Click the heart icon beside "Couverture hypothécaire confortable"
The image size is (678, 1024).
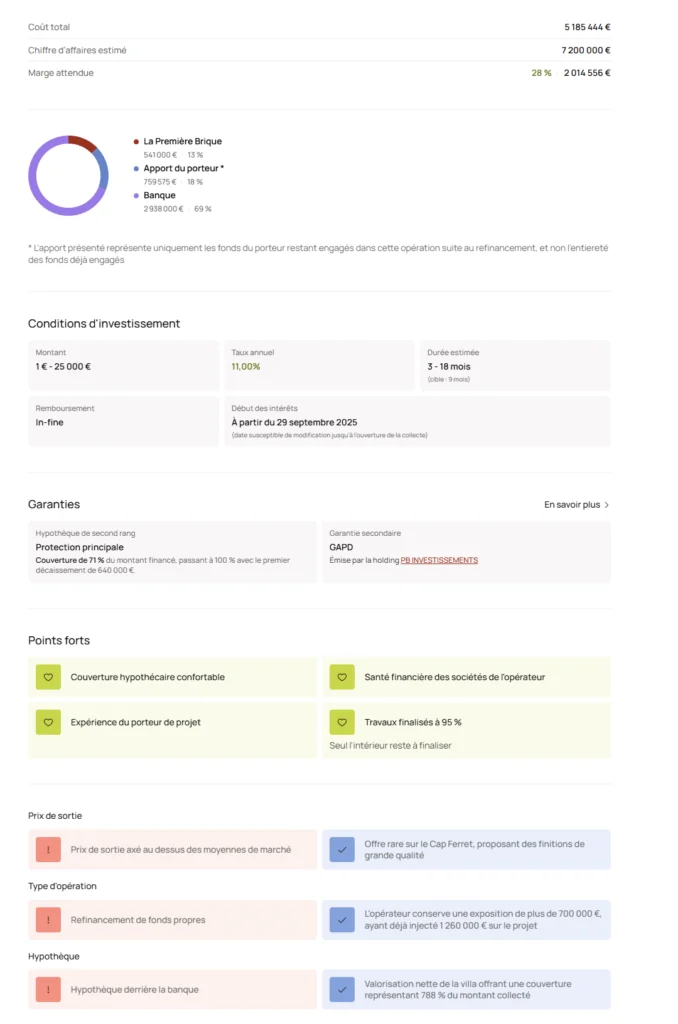48,677
